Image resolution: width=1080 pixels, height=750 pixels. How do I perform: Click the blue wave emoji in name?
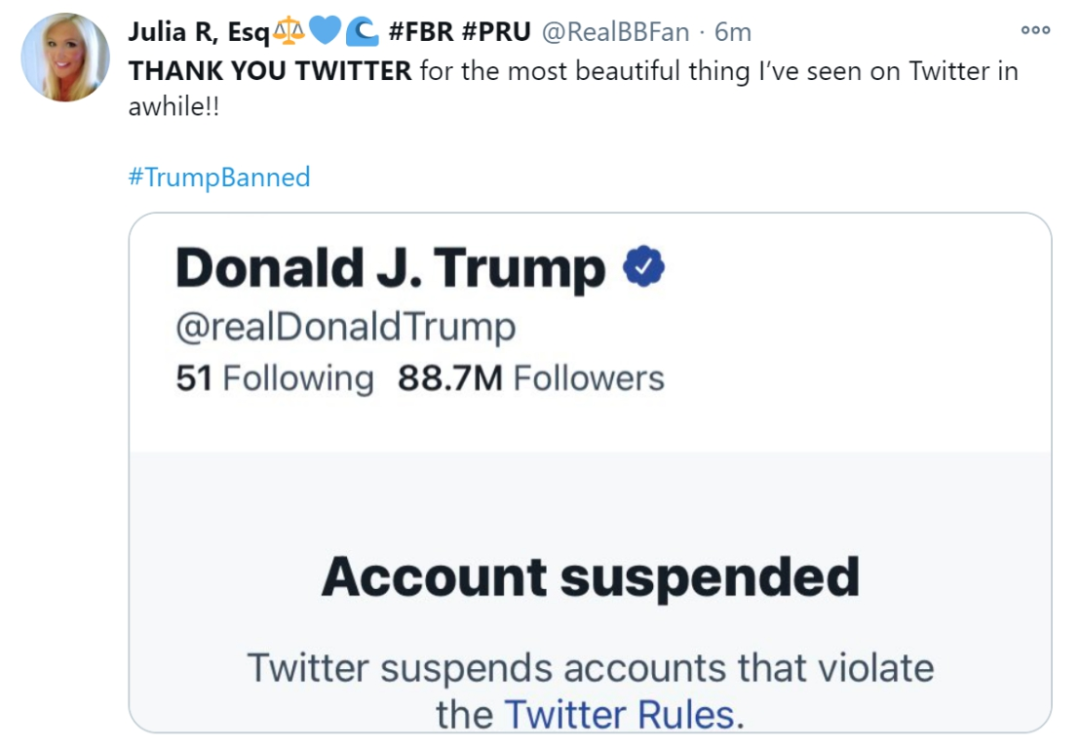click(x=361, y=32)
